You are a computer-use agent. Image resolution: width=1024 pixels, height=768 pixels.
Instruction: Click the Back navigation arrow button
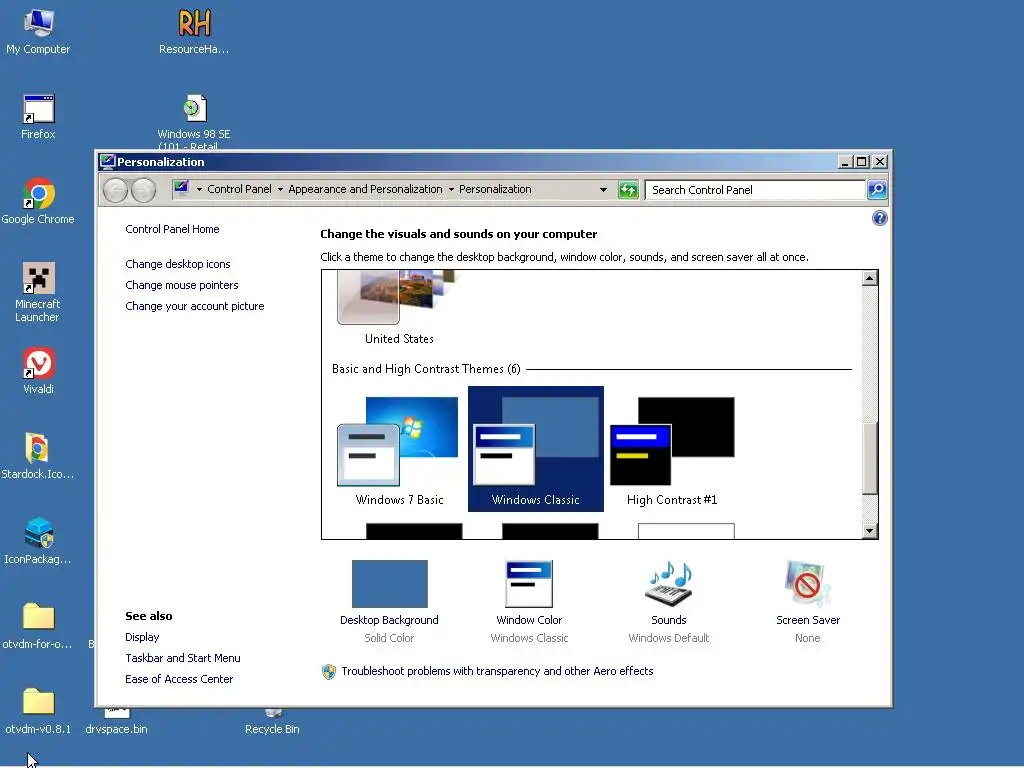[x=116, y=190]
